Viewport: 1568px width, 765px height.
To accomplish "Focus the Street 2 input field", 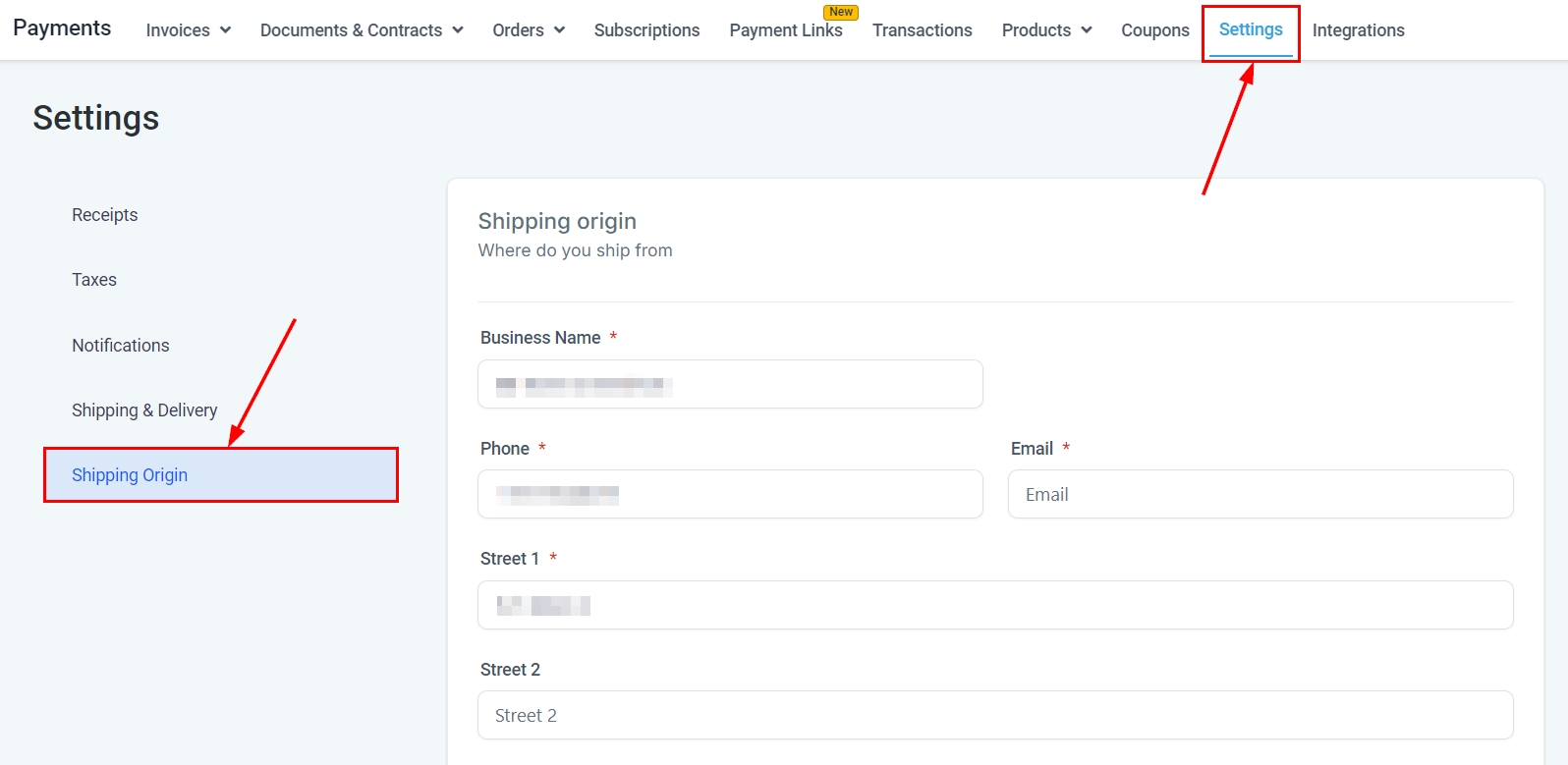I will coord(994,715).
